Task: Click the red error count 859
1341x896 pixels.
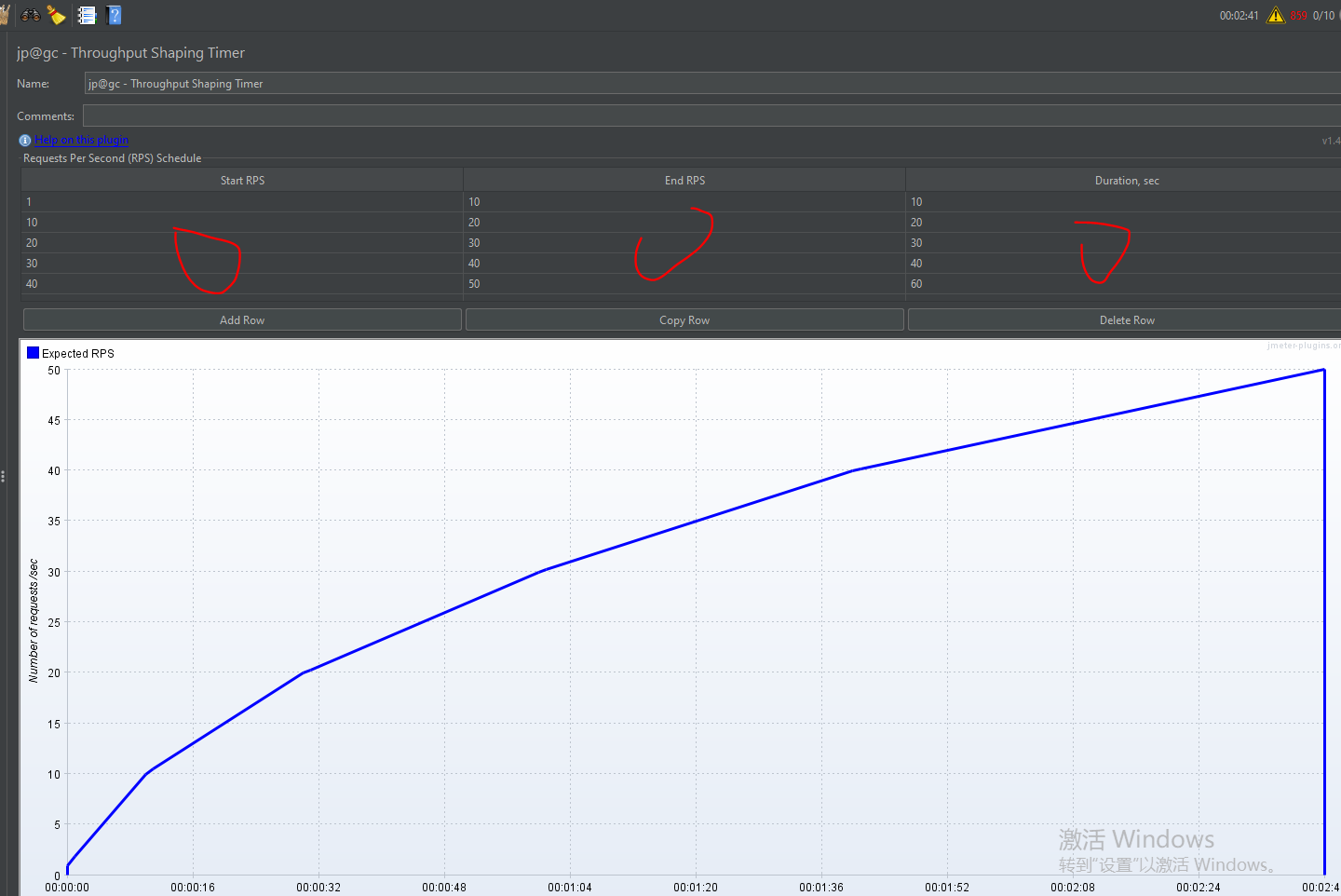Action: pyautogui.click(x=1298, y=16)
